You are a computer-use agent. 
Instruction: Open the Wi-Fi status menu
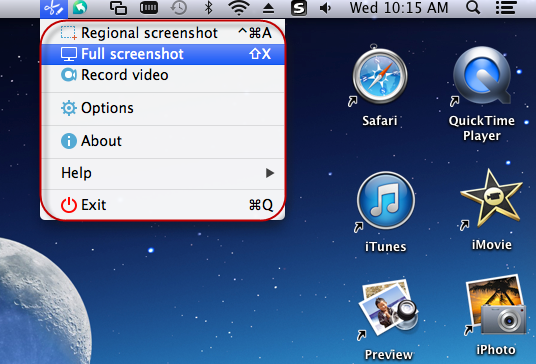[239, 8]
